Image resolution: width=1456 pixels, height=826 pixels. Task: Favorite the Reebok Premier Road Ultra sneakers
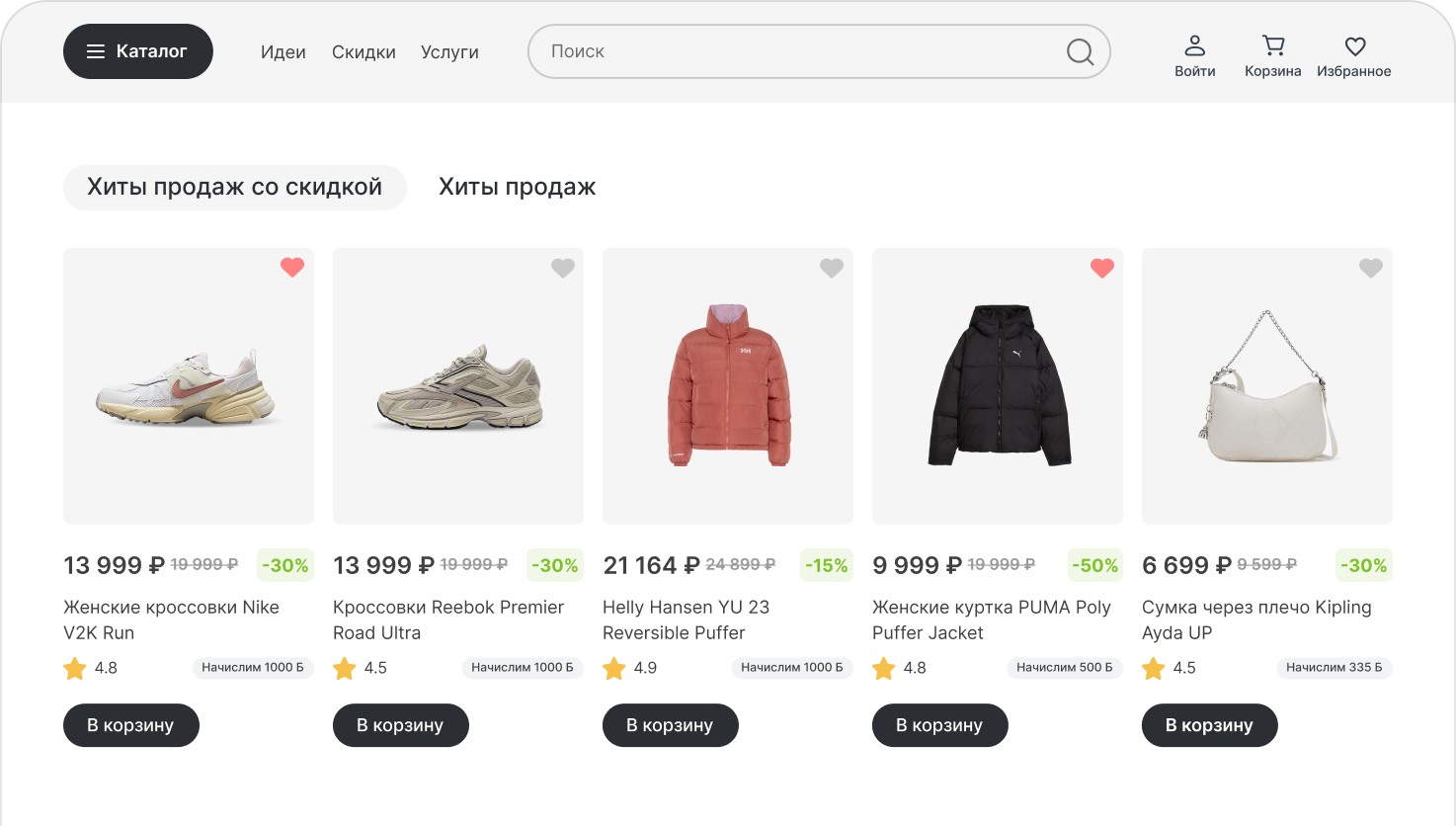(562, 268)
